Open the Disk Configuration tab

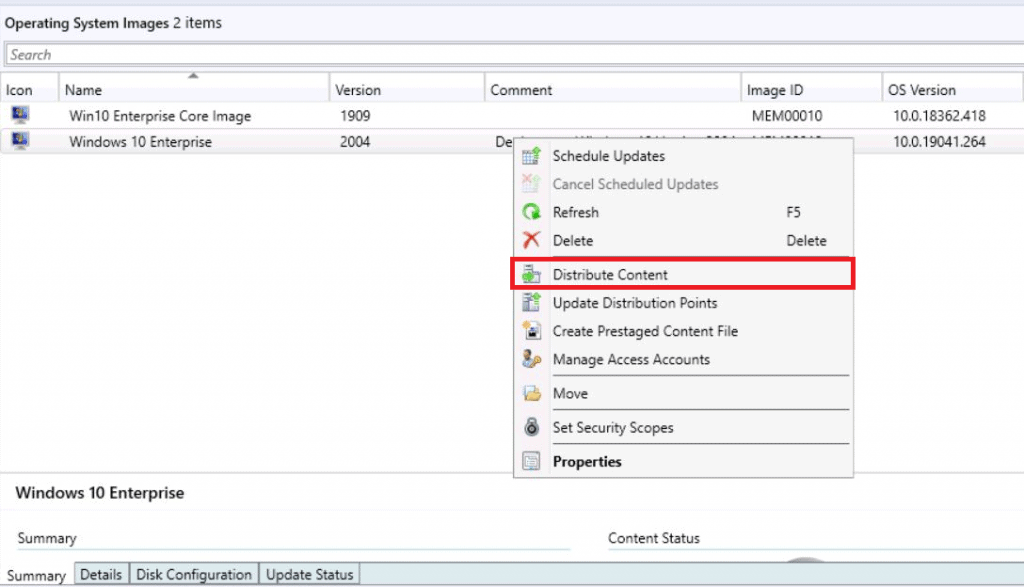click(x=193, y=574)
